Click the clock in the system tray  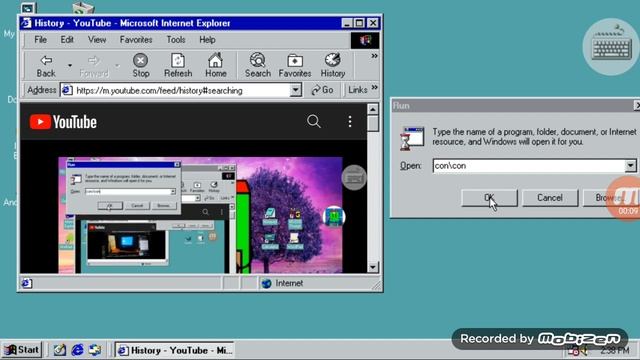click(x=615, y=350)
